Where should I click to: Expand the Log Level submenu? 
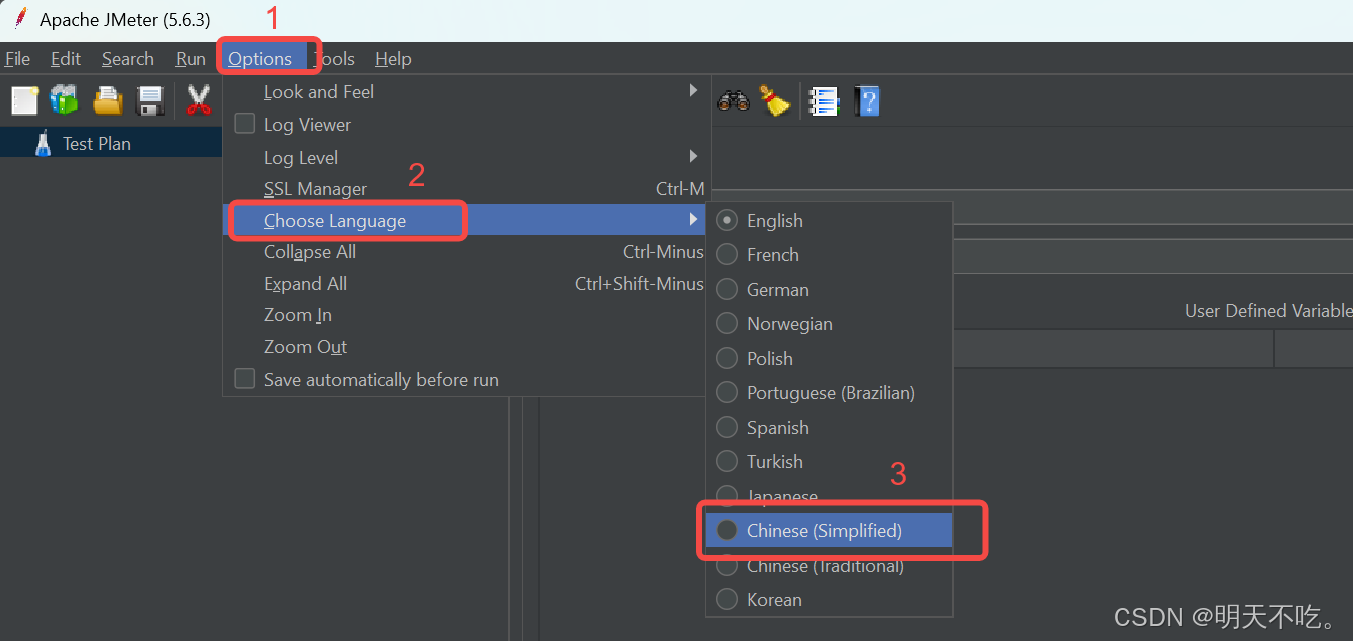click(x=465, y=157)
